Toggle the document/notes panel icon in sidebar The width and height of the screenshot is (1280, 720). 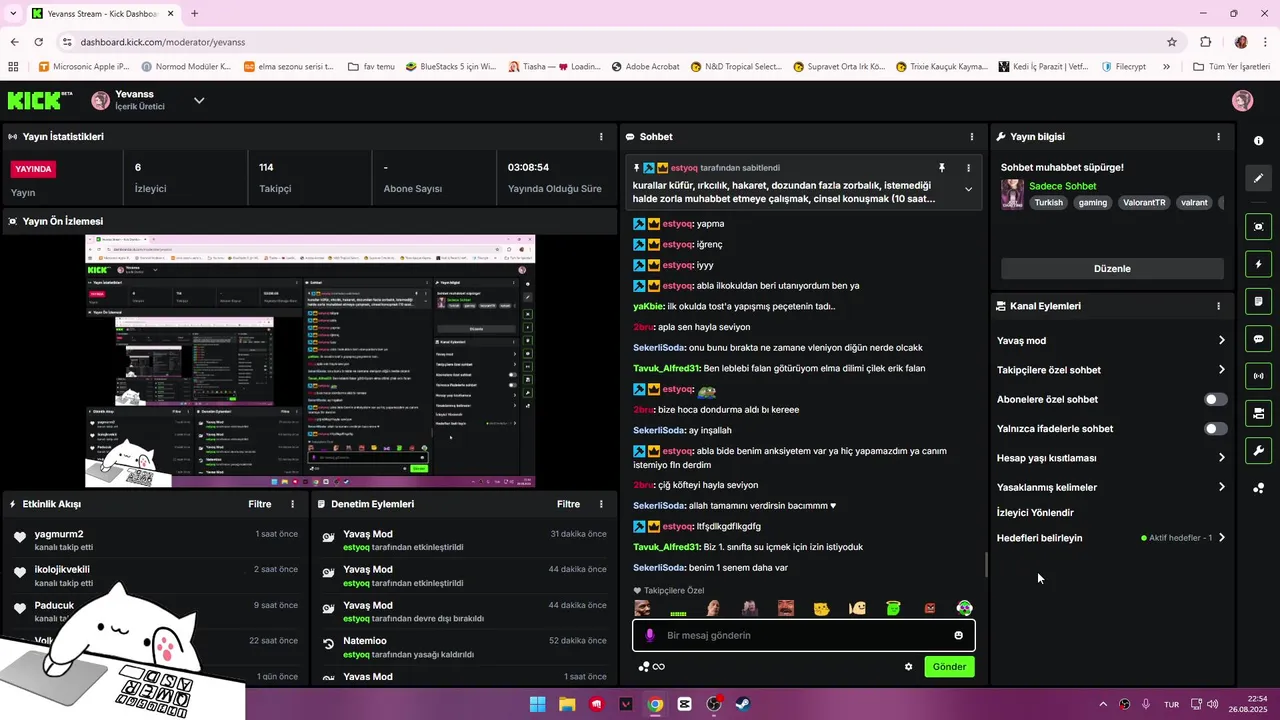[x=1258, y=301]
